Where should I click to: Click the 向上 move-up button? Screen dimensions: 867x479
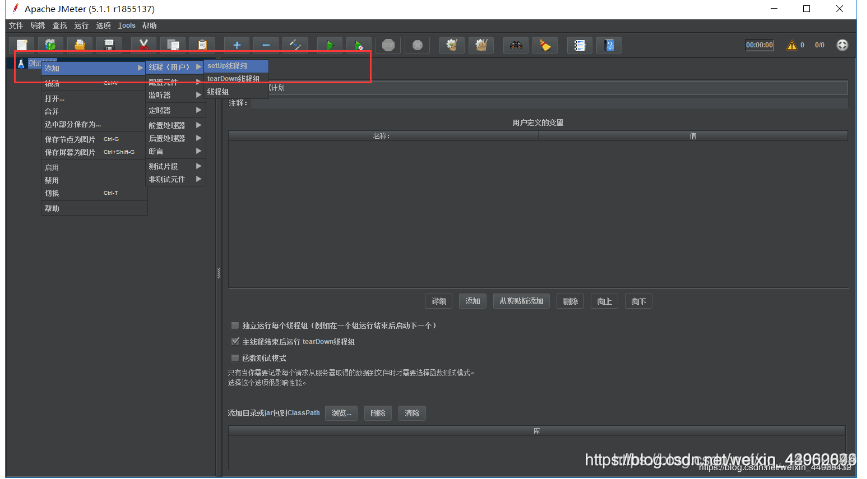point(604,301)
